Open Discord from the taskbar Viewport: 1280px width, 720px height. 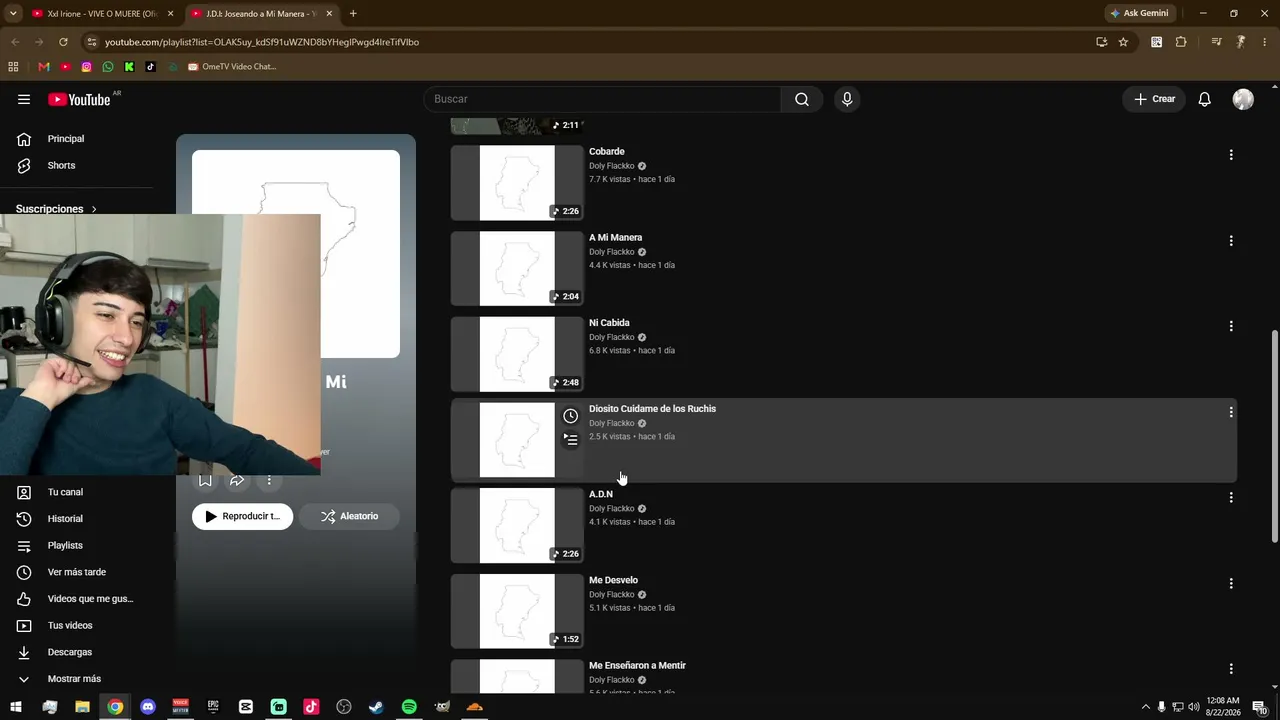pos(148,707)
